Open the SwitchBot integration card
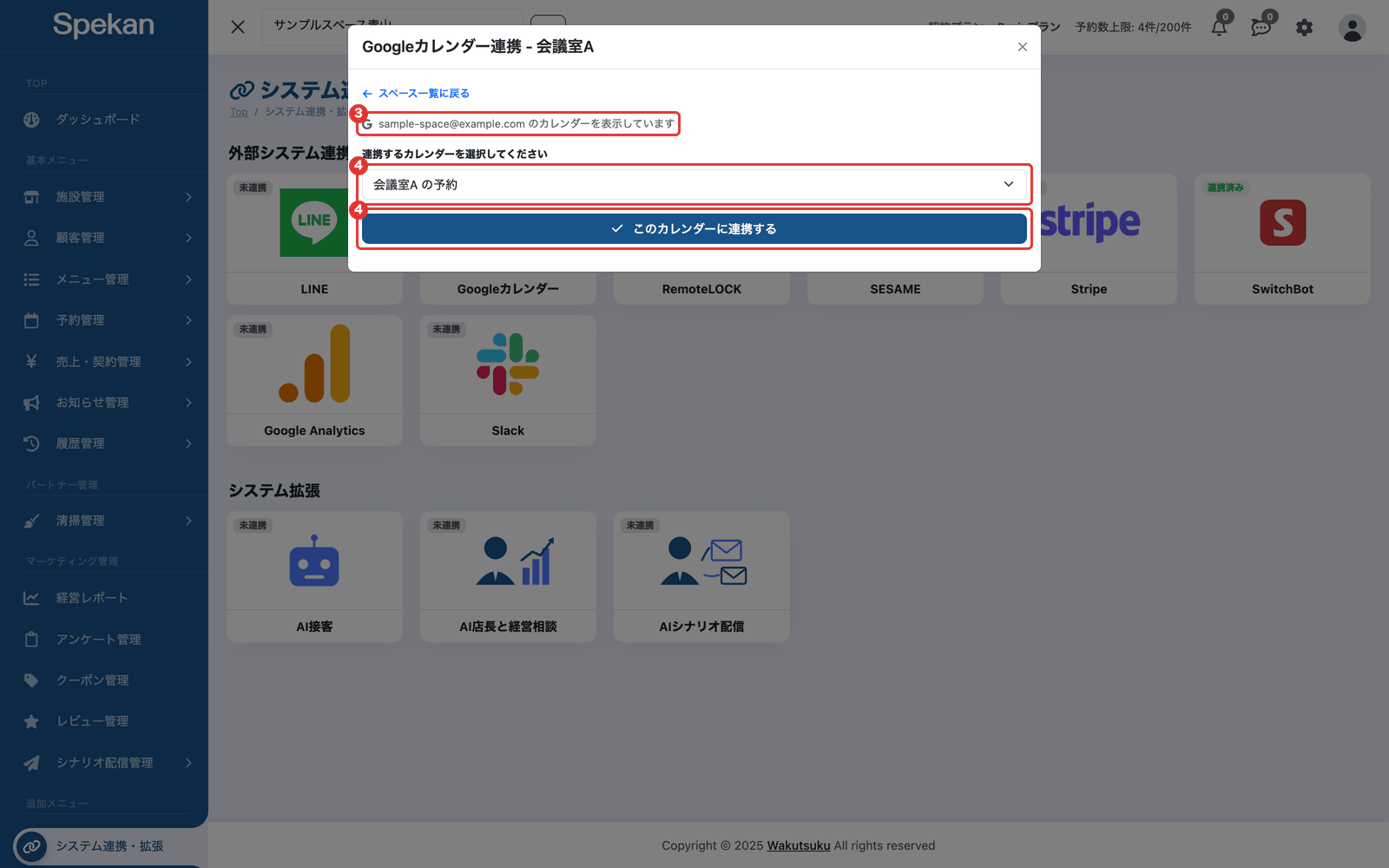 click(x=1282, y=239)
